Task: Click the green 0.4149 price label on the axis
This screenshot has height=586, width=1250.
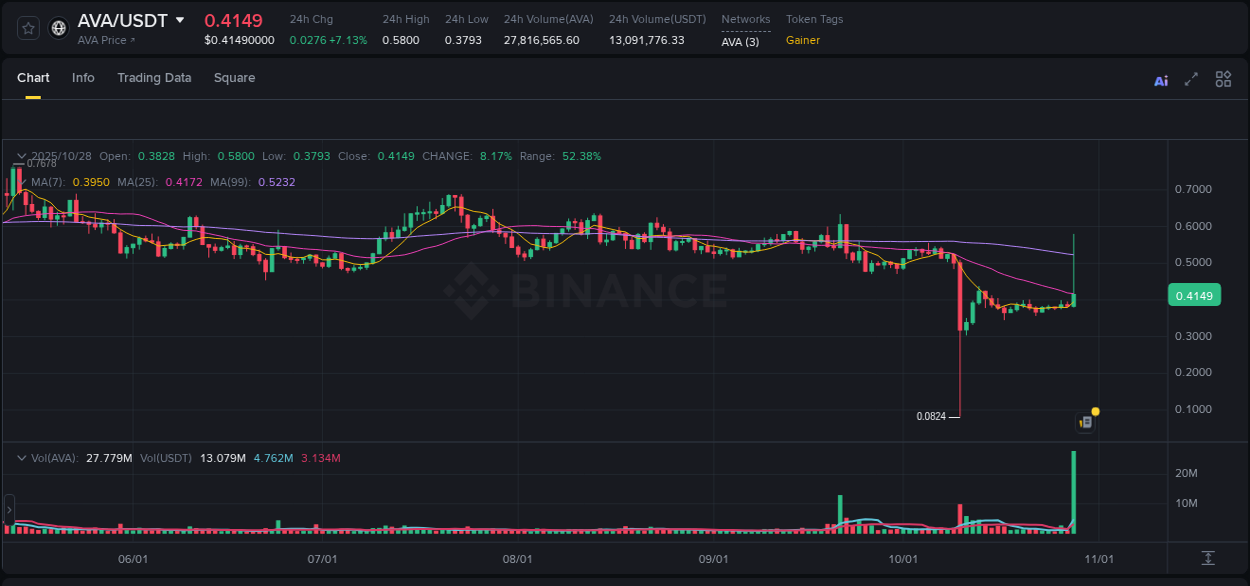Action: (1194, 295)
